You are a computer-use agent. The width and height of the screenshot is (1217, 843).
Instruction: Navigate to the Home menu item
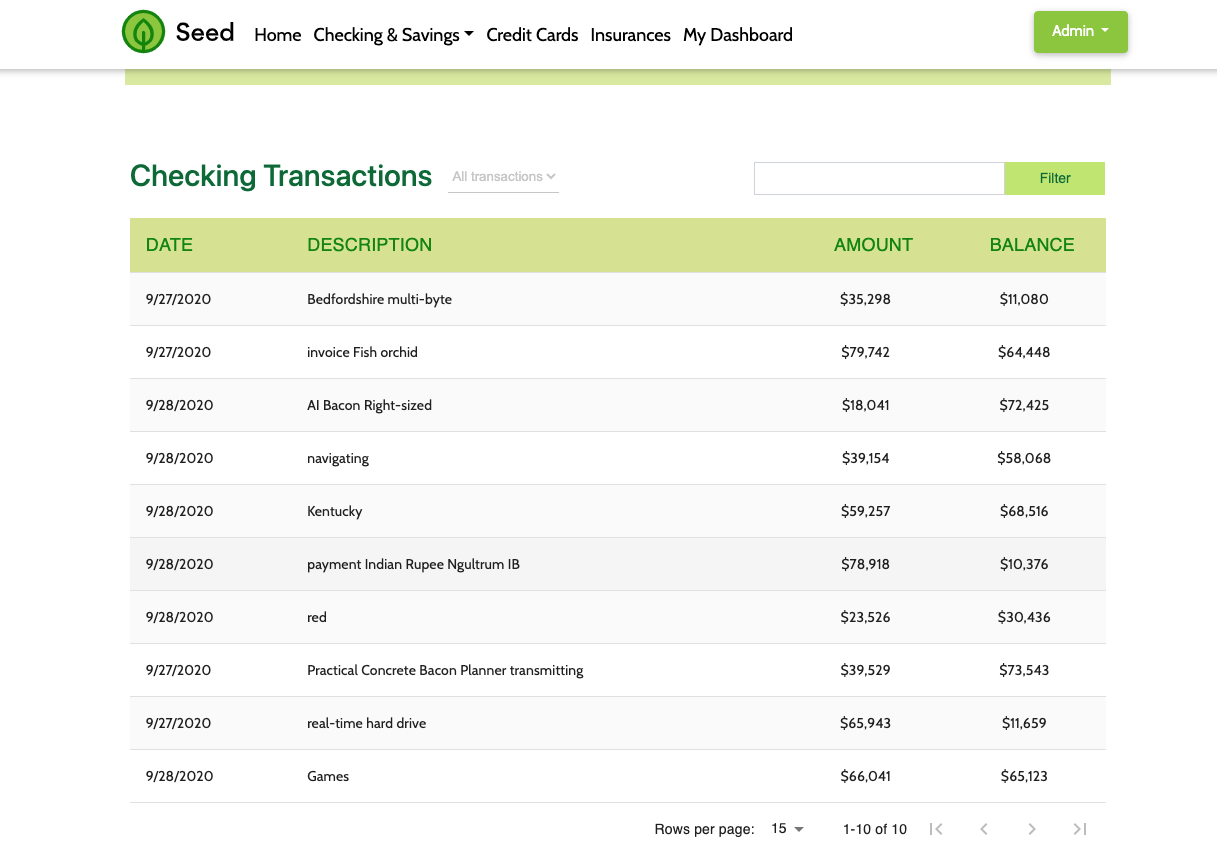[277, 35]
